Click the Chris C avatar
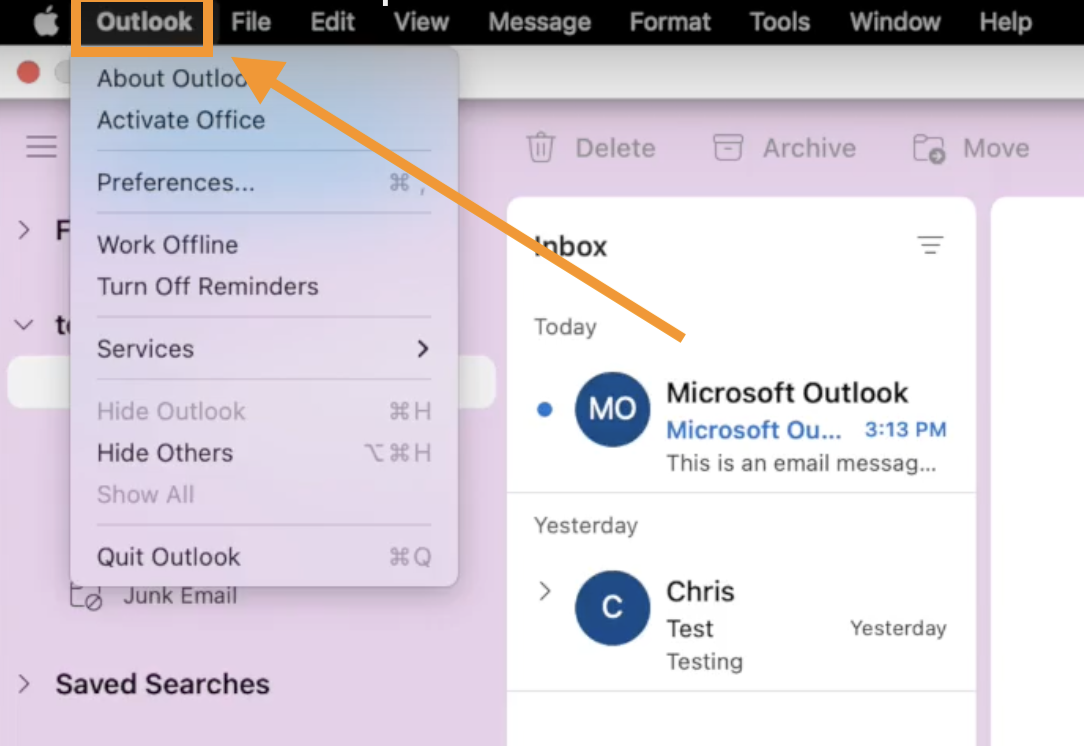This screenshot has height=746, width=1084. click(612, 608)
